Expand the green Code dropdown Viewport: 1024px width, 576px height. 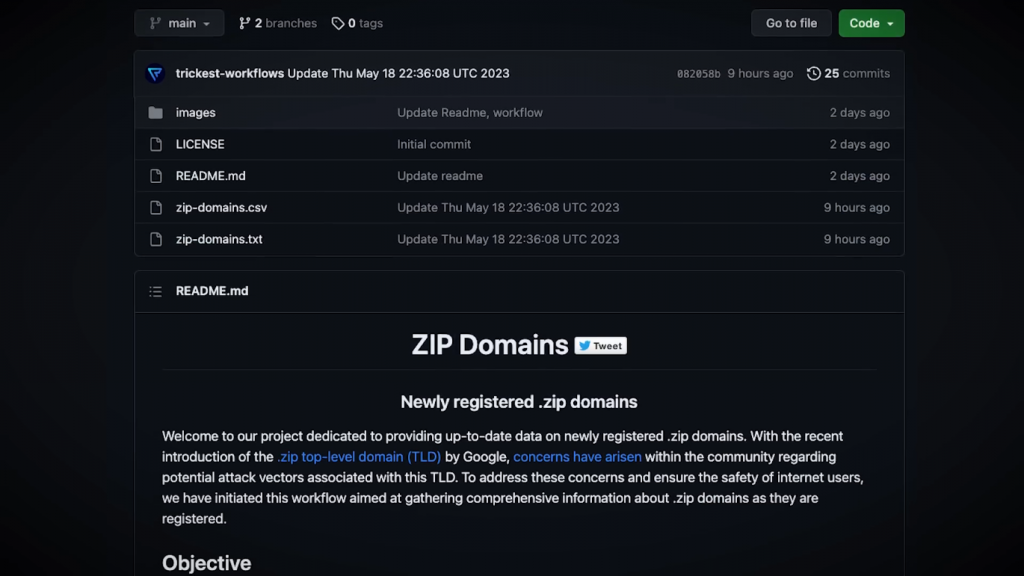pos(871,23)
